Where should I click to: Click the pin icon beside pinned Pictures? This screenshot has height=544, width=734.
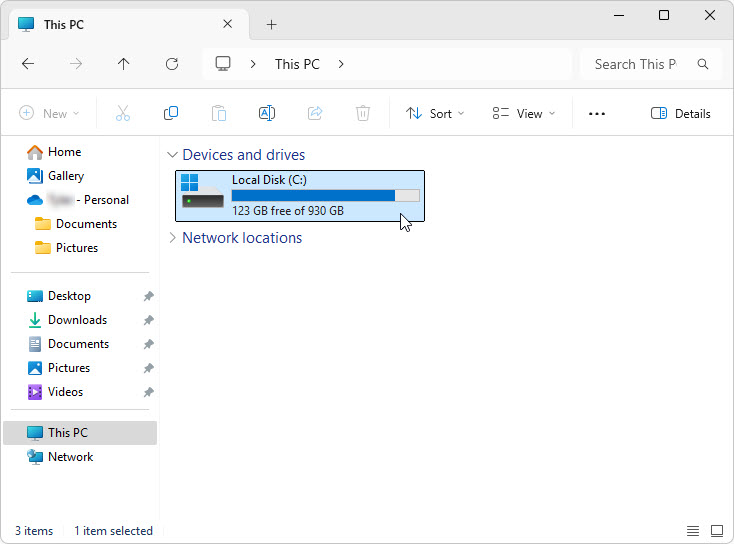point(148,368)
